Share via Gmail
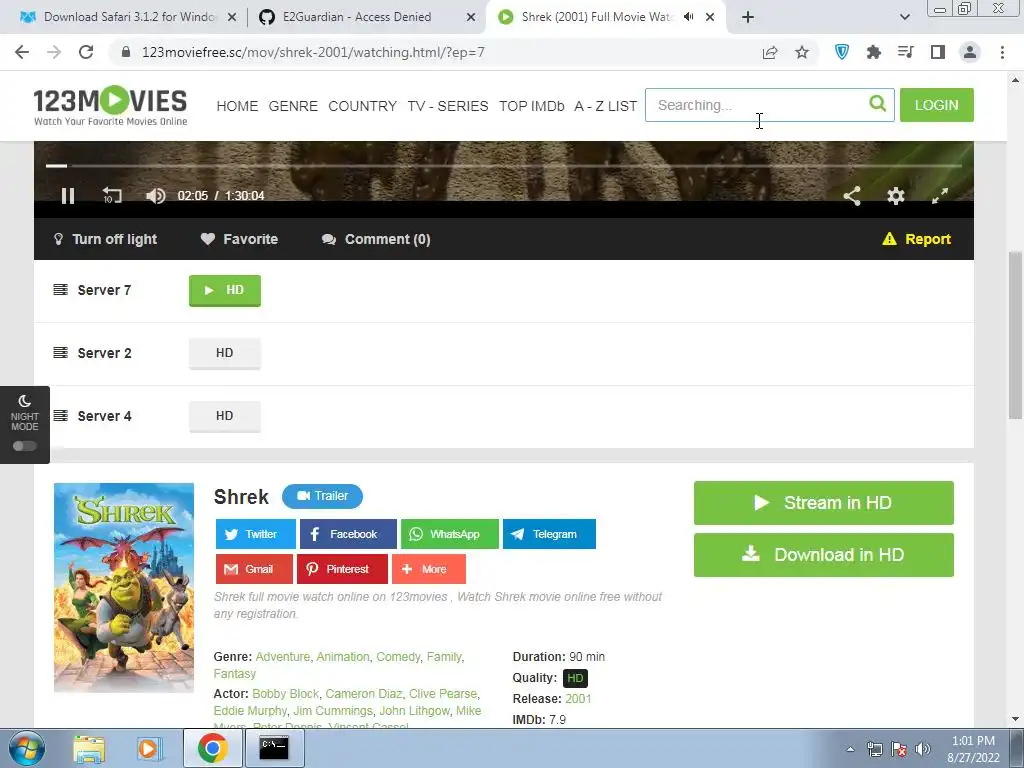This screenshot has height=768, width=1024. [x=255, y=569]
